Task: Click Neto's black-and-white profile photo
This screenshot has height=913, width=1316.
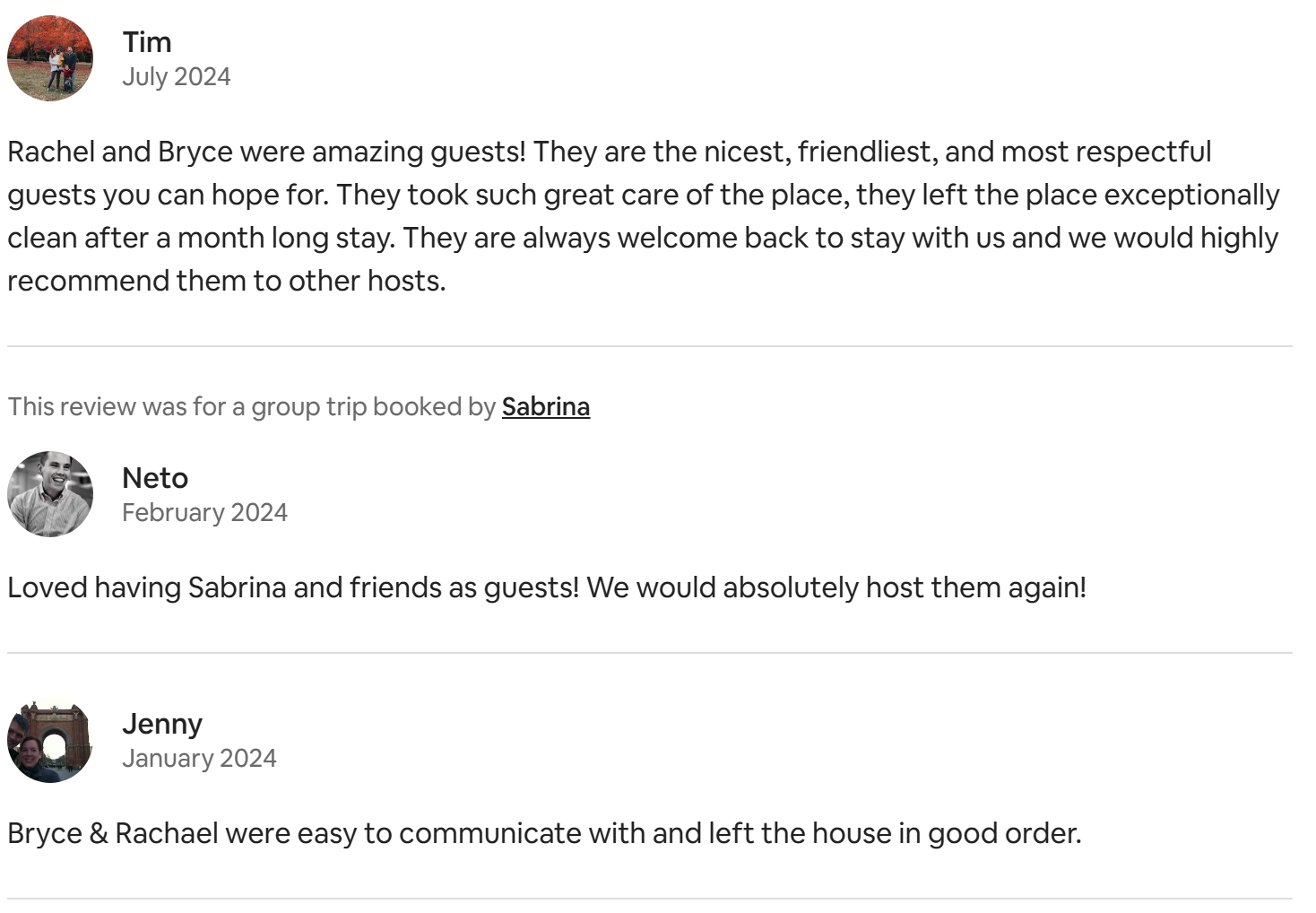Action: [x=50, y=494]
